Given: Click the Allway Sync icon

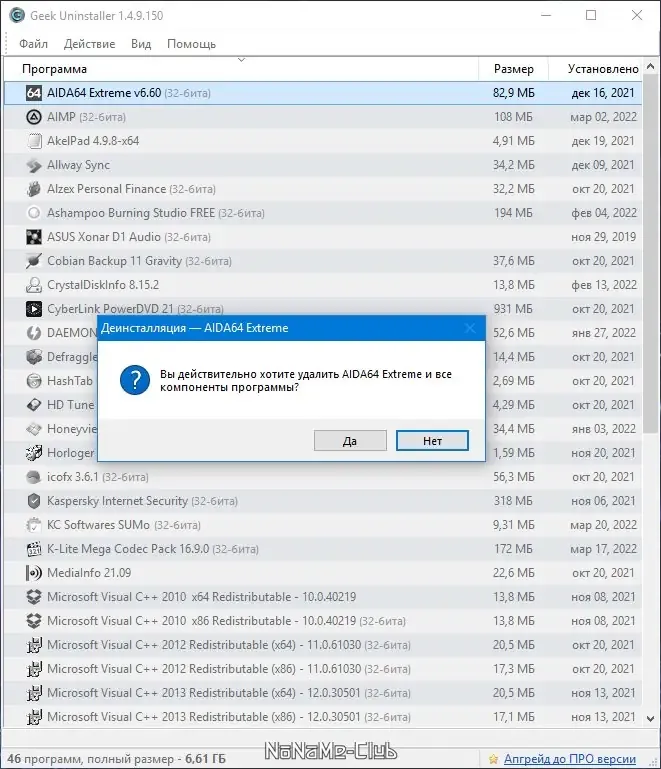Looking at the screenshot, I should click(34, 165).
